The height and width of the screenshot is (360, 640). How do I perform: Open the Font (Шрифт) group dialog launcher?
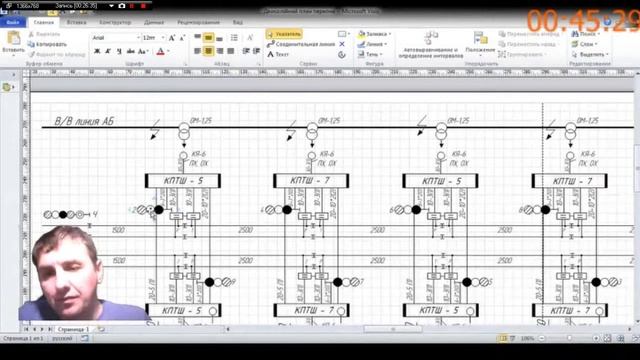click(185, 64)
